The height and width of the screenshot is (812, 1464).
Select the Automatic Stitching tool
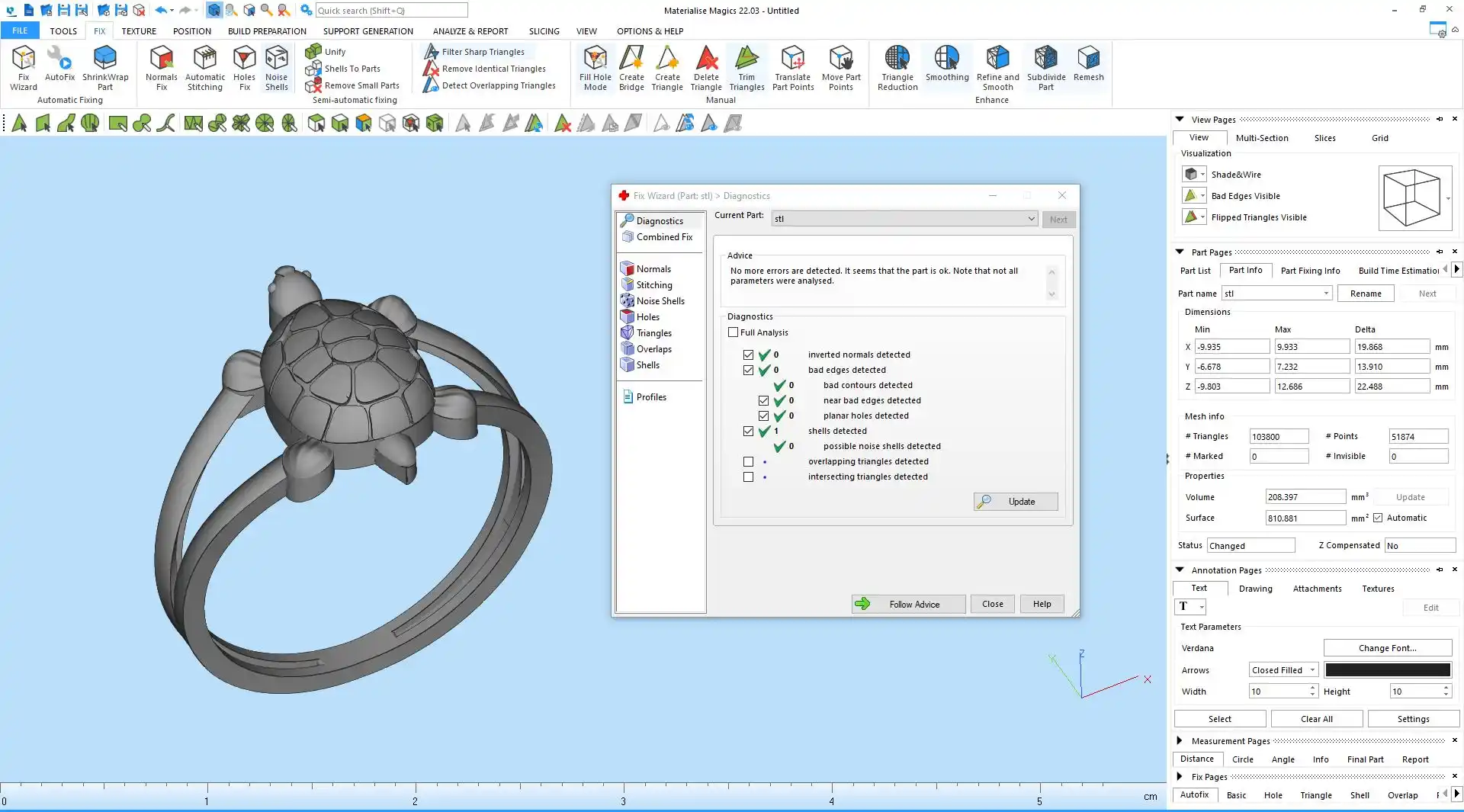click(205, 67)
